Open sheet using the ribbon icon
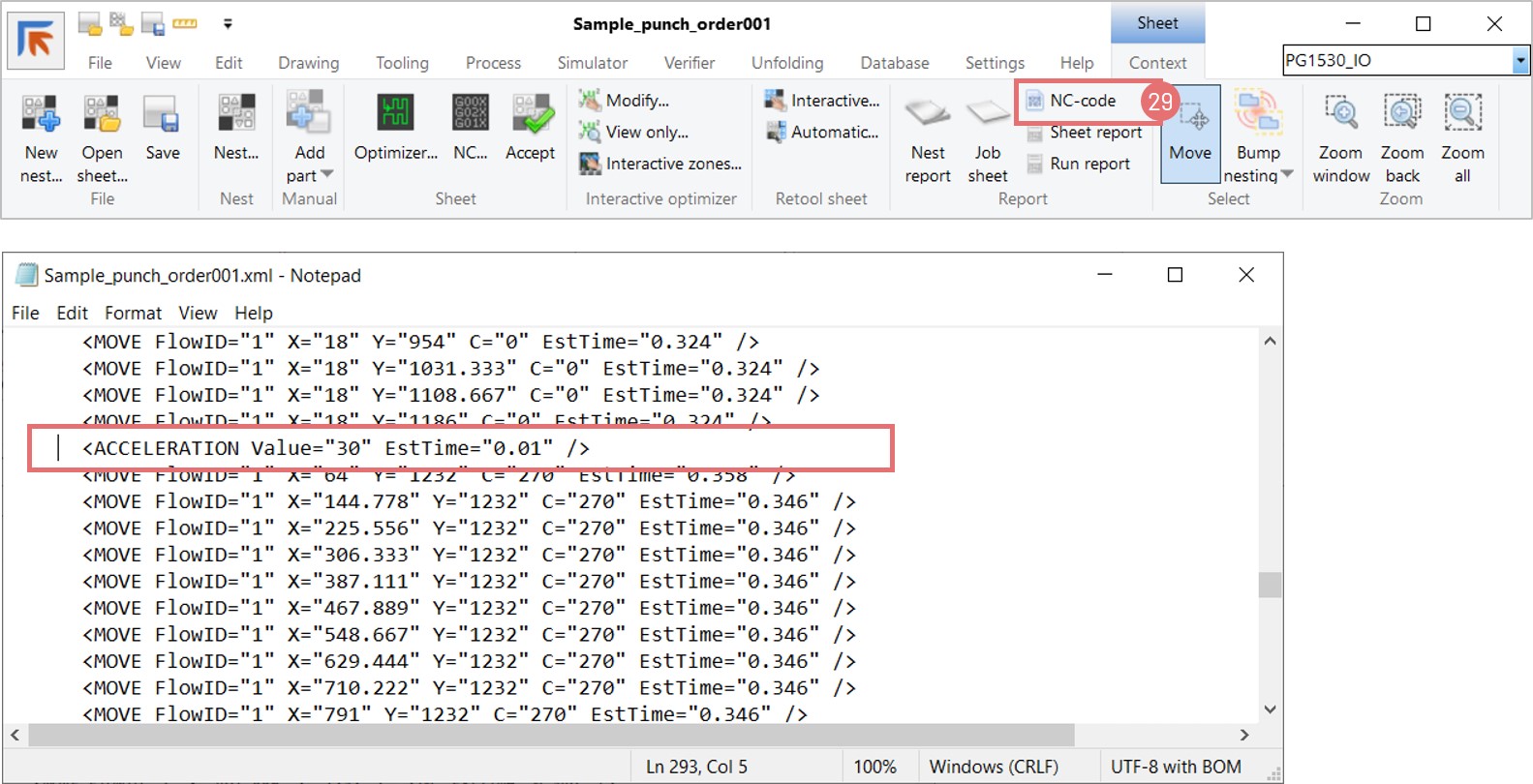 click(x=102, y=114)
